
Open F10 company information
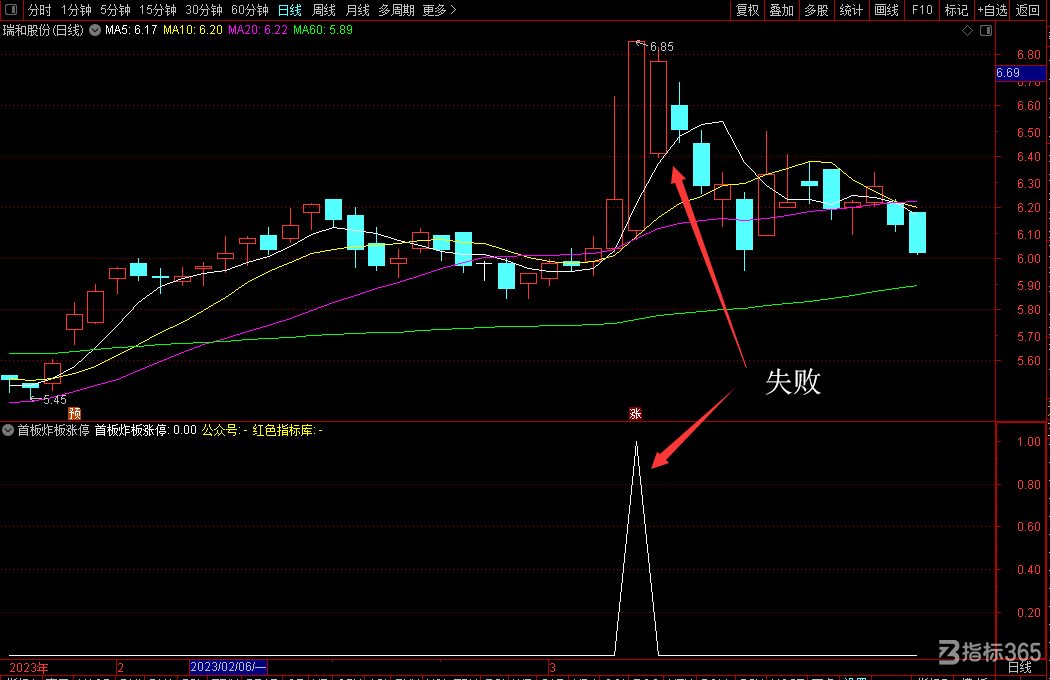click(922, 10)
